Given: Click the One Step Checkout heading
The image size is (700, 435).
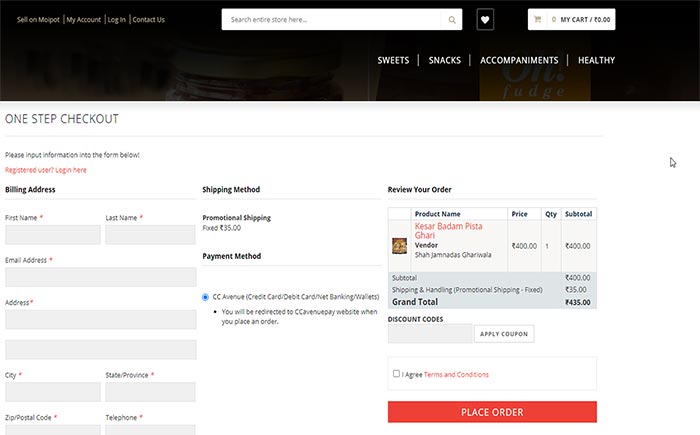Looking at the screenshot, I should click(x=62, y=119).
